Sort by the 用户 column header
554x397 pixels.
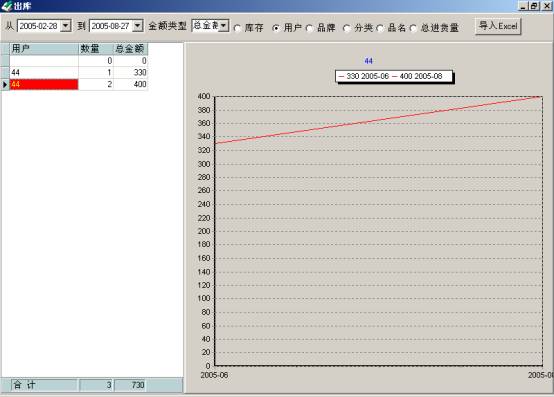point(44,49)
